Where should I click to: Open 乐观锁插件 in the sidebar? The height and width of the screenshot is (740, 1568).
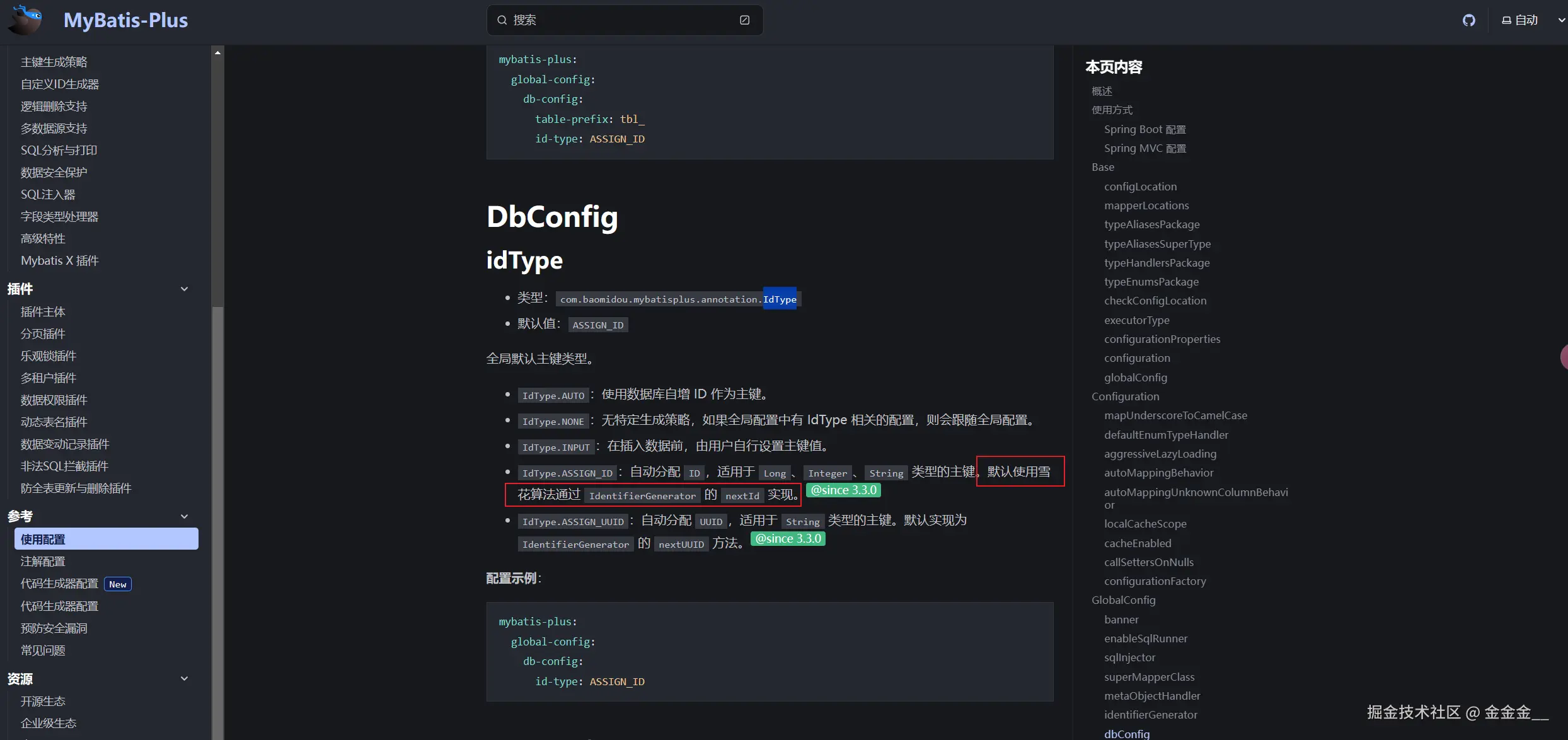point(49,356)
